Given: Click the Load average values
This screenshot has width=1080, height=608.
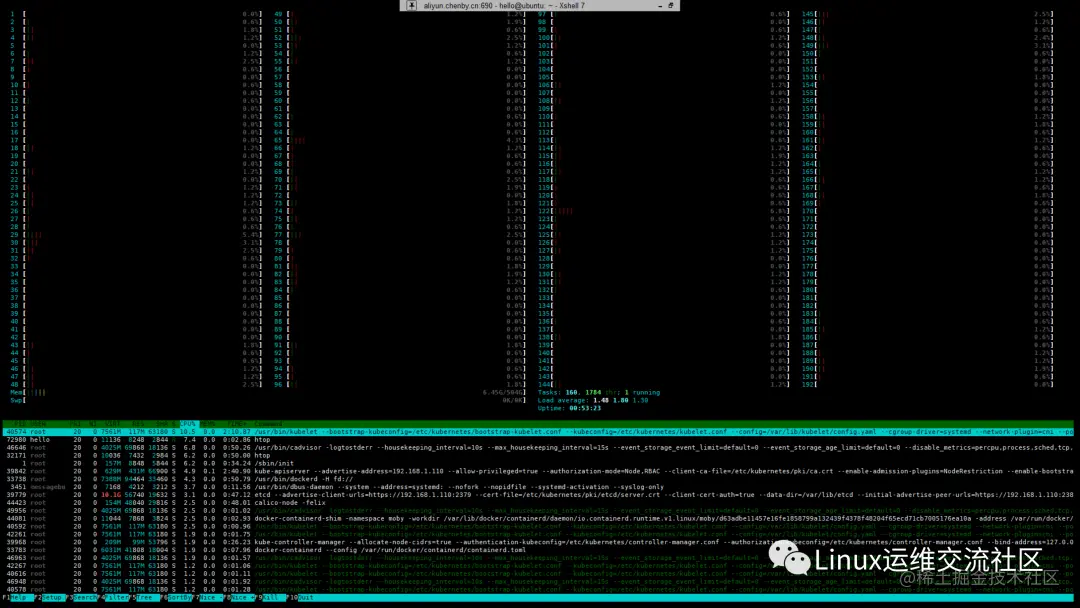Looking at the screenshot, I should (x=621, y=400).
